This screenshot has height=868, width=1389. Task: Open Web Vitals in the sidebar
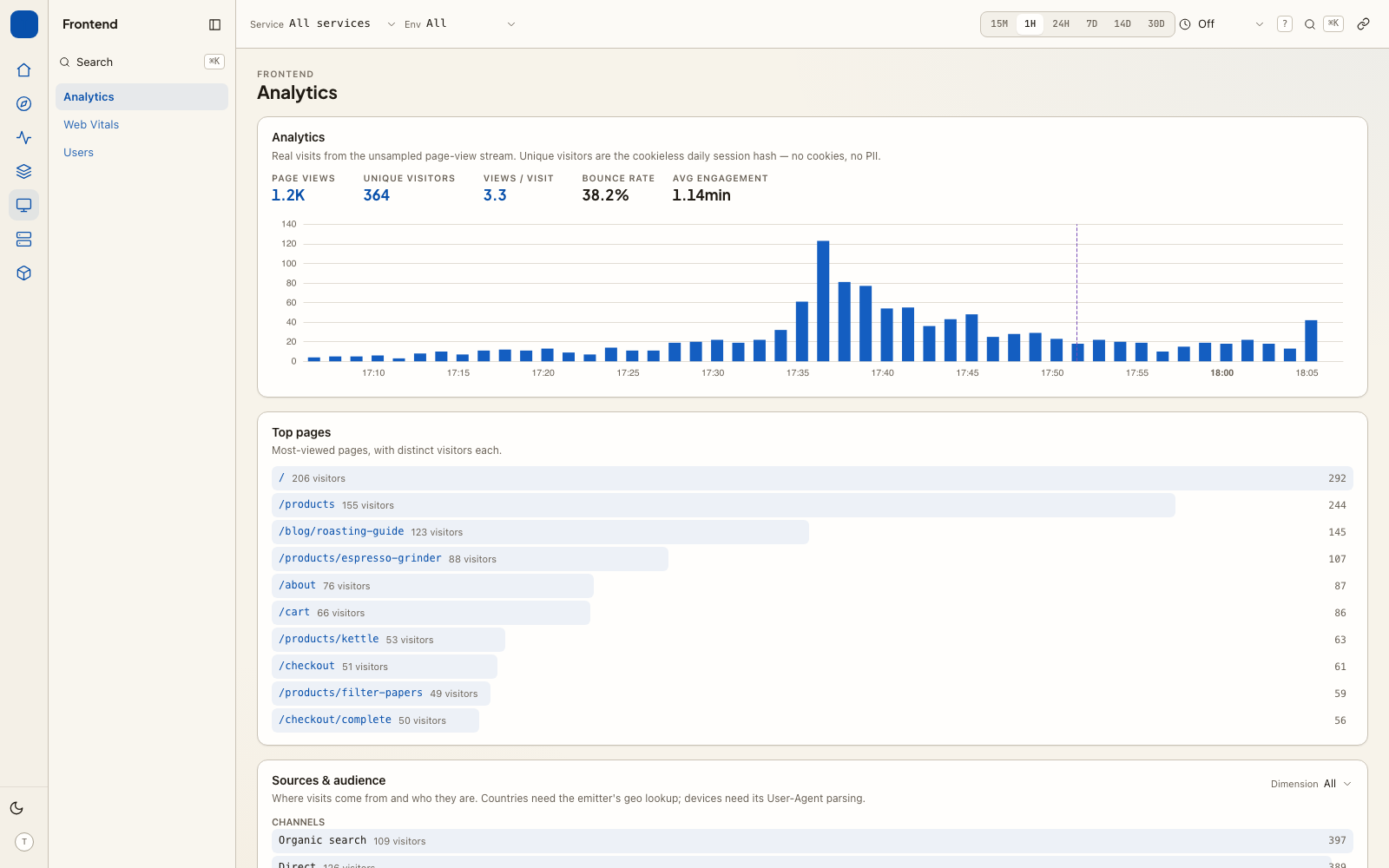point(142,124)
